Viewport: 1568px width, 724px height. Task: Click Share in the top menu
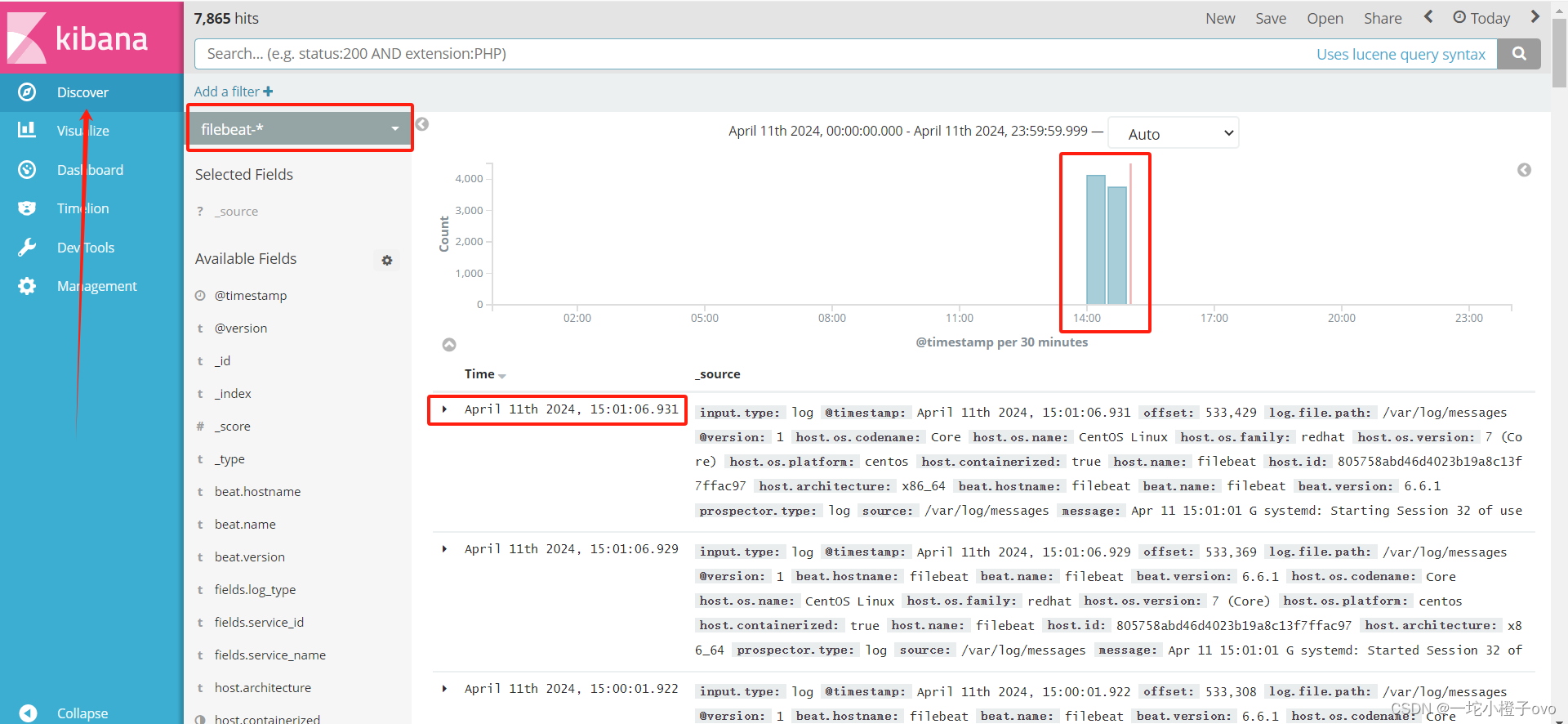pyautogui.click(x=1383, y=18)
